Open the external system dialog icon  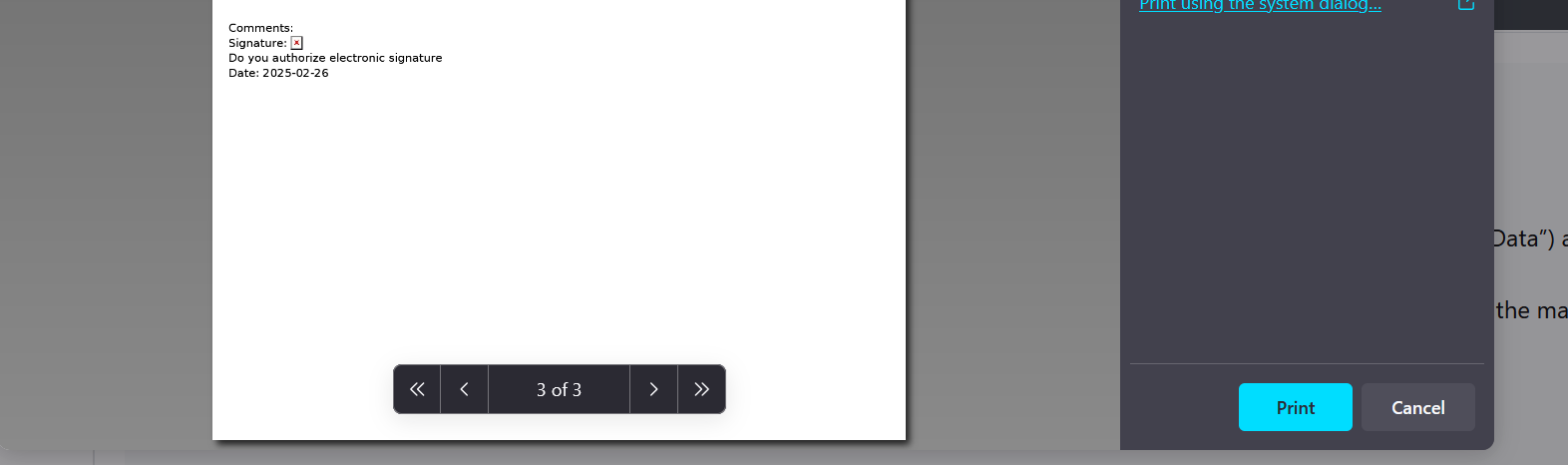[x=1465, y=4]
